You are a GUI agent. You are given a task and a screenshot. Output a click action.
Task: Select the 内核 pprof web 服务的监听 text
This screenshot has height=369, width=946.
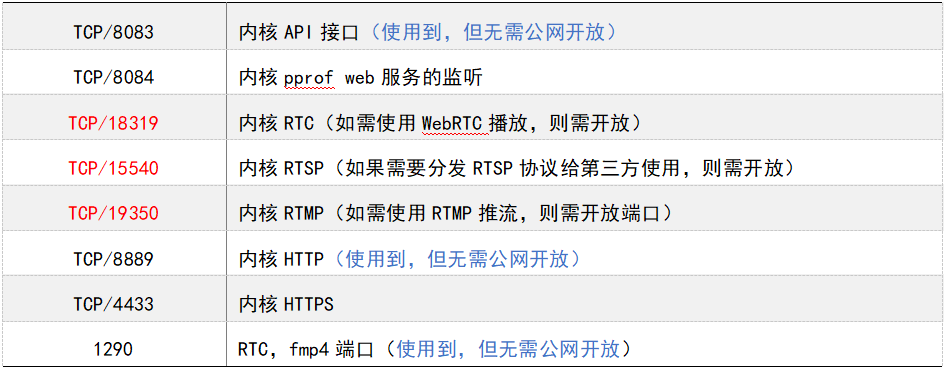pyautogui.click(x=361, y=77)
